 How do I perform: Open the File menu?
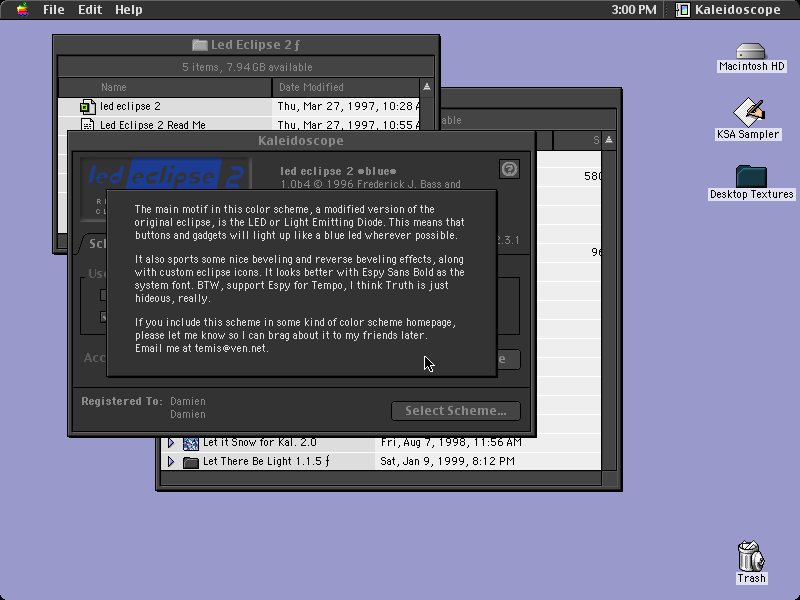pyautogui.click(x=54, y=10)
